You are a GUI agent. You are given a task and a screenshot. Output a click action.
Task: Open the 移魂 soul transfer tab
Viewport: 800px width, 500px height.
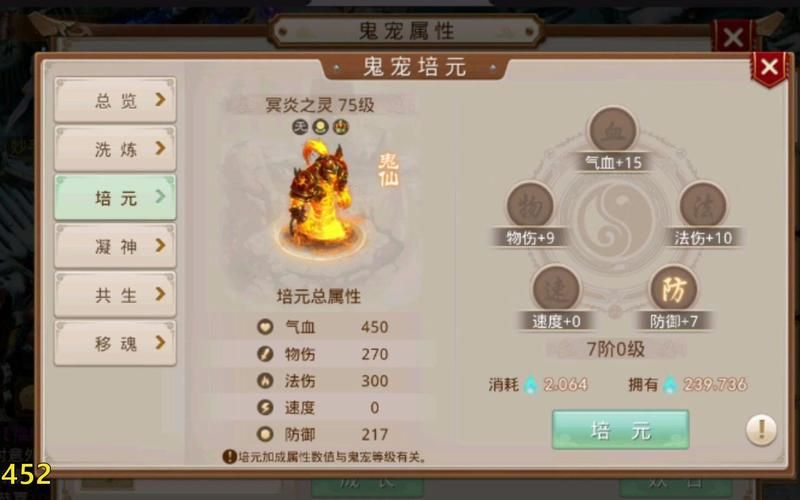pyautogui.click(x=115, y=343)
